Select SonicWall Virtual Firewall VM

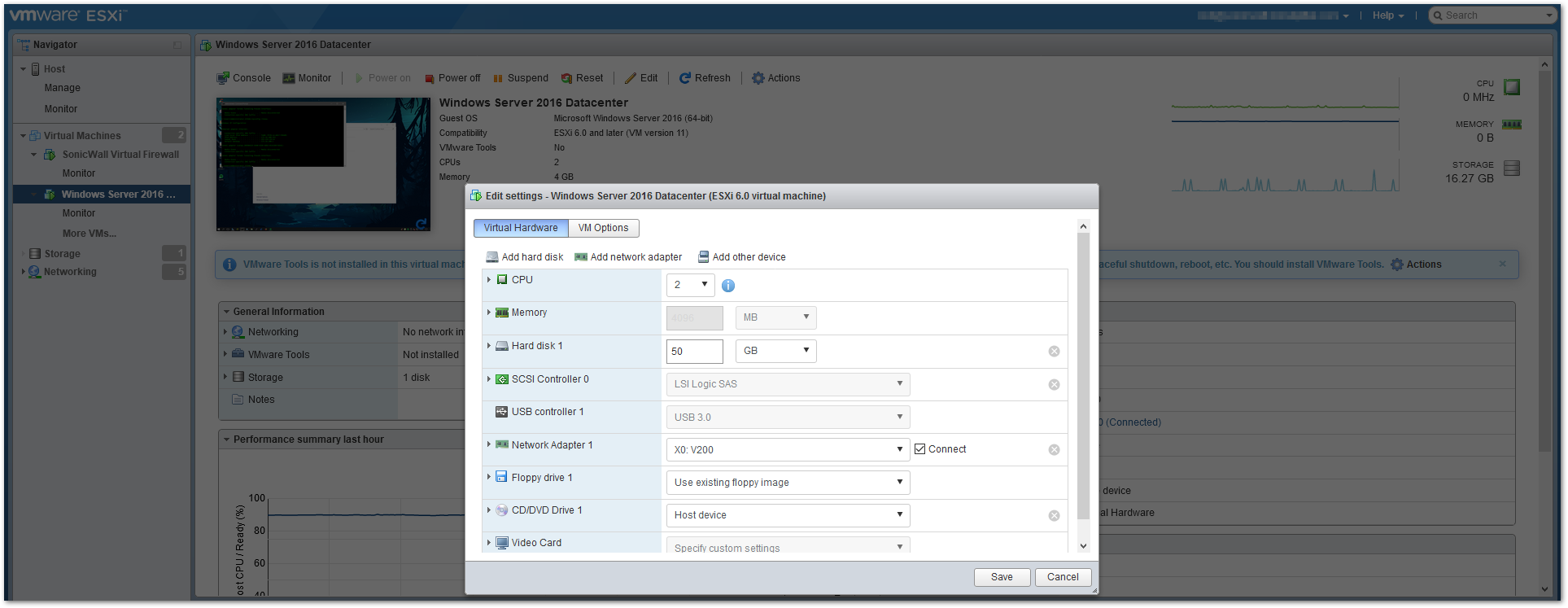(x=120, y=155)
